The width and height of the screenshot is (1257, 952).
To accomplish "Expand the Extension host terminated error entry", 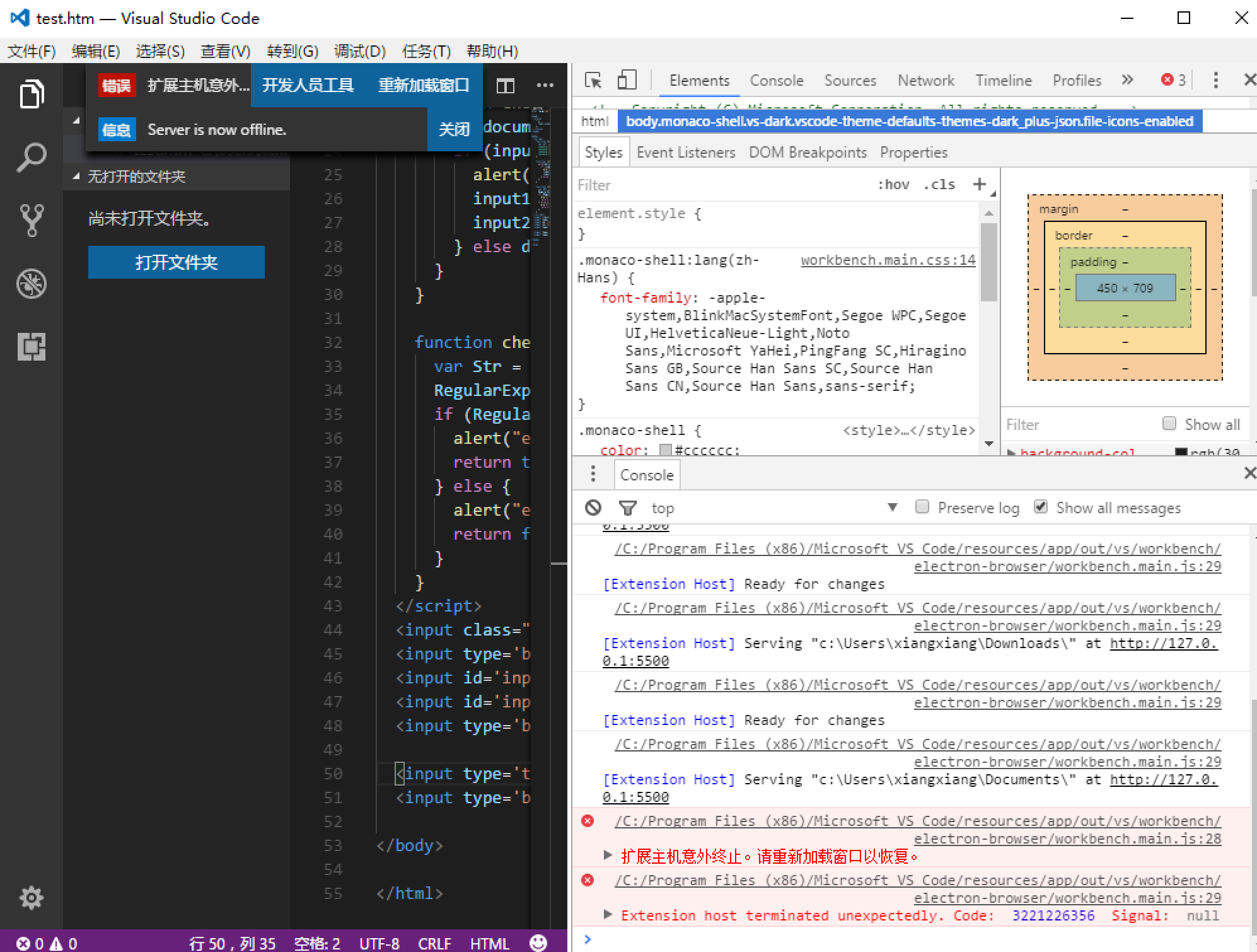I will click(x=608, y=915).
